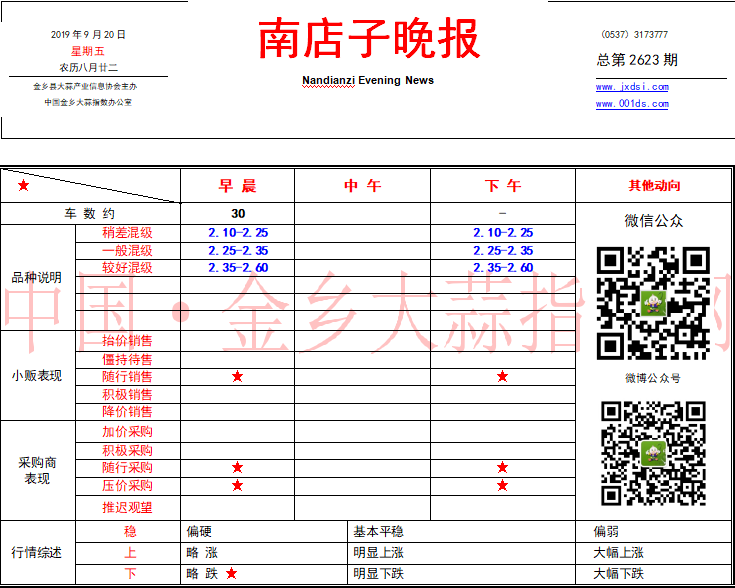Click the 随行采购 row label
The width and height of the screenshot is (735, 588).
click(x=128, y=467)
